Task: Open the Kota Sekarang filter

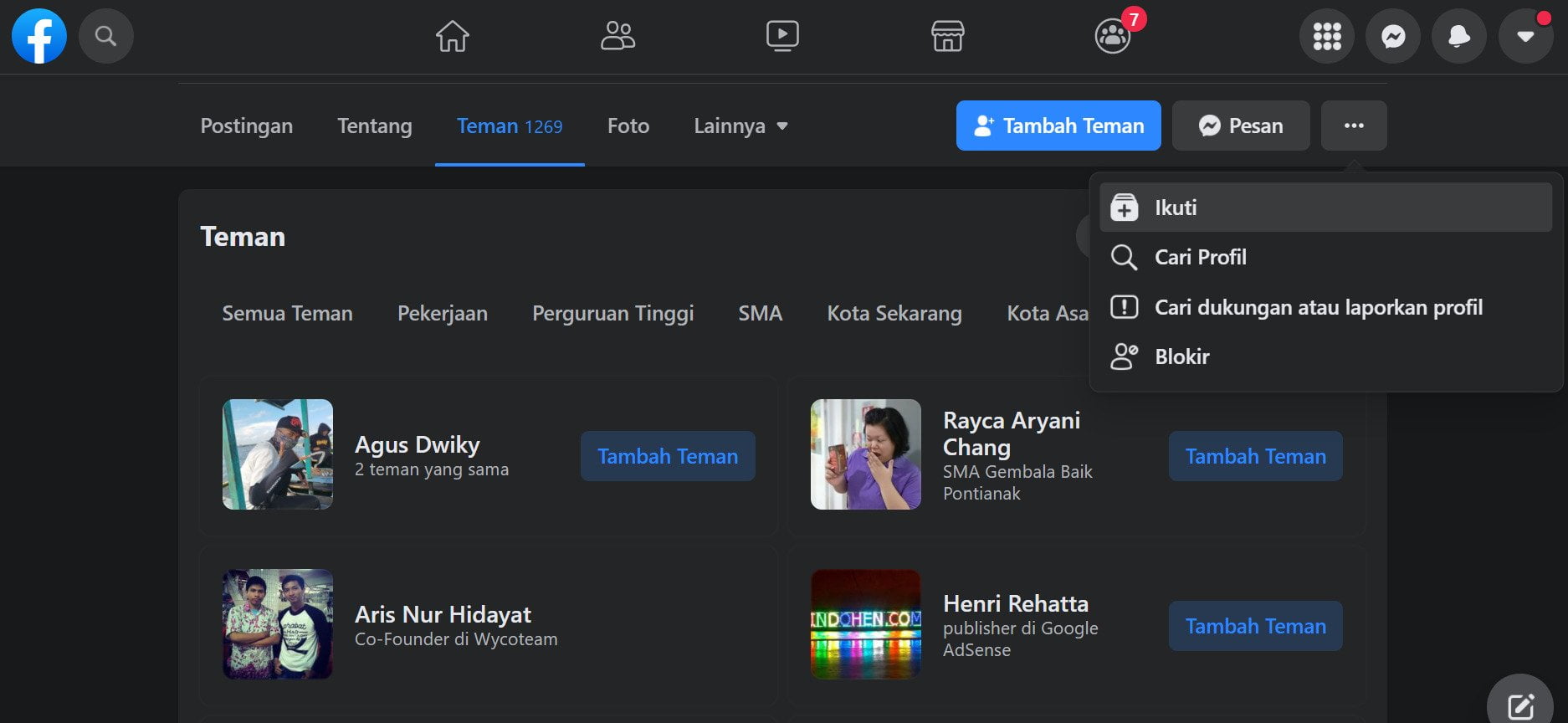Action: pyautogui.click(x=894, y=313)
